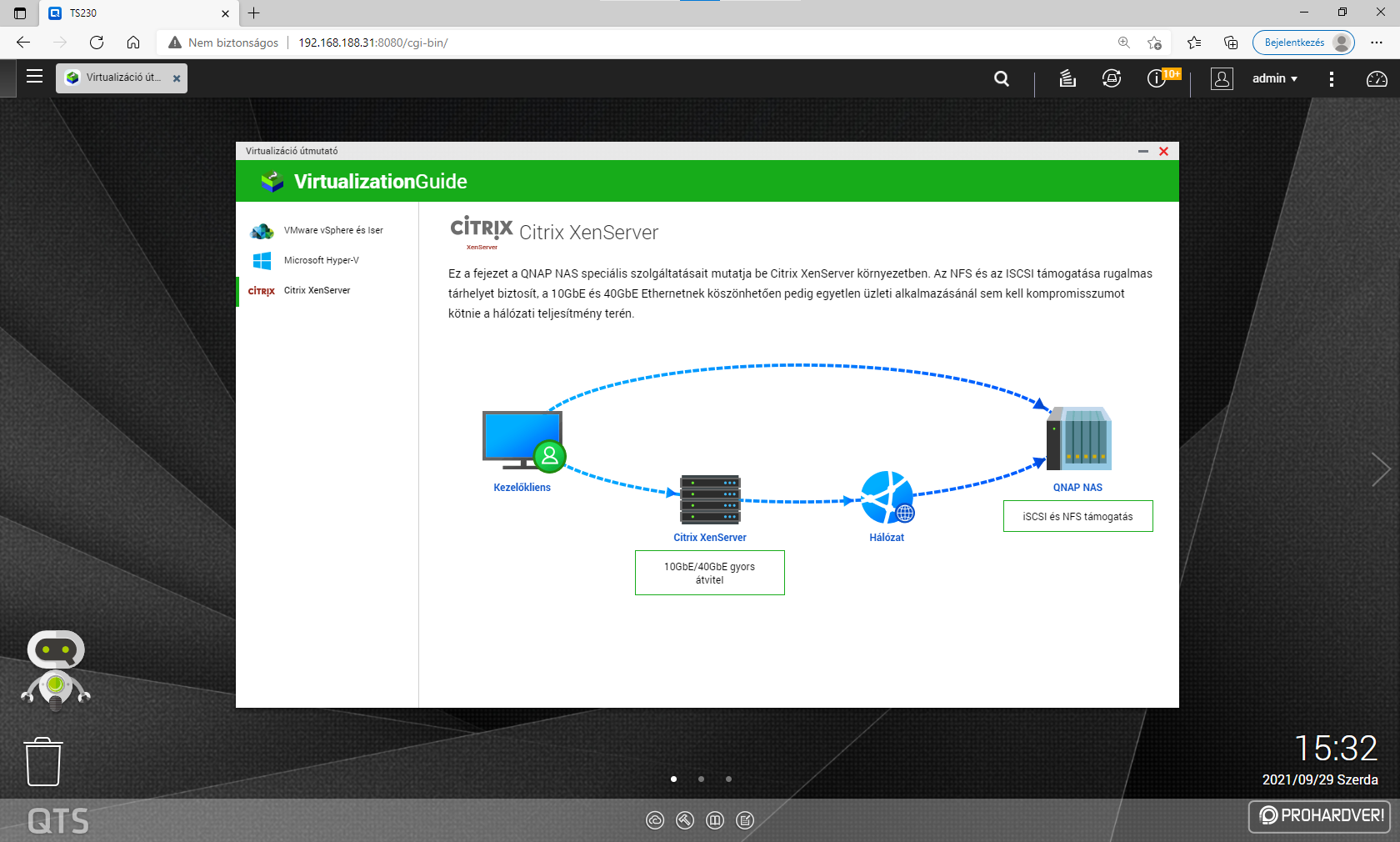Open the three-dot more options menu in QTS bar
The image size is (1400, 842).
tap(1332, 78)
